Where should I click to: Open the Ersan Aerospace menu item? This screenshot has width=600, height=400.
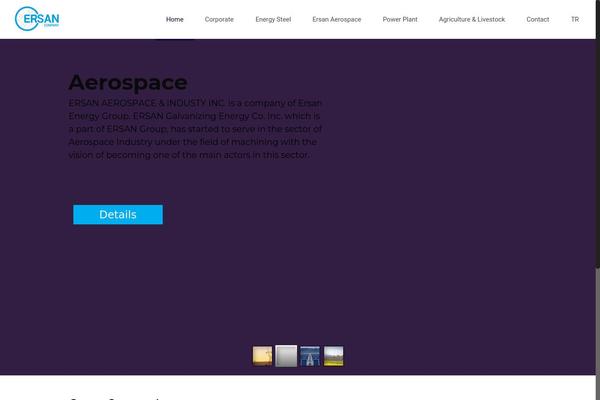coord(337,20)
